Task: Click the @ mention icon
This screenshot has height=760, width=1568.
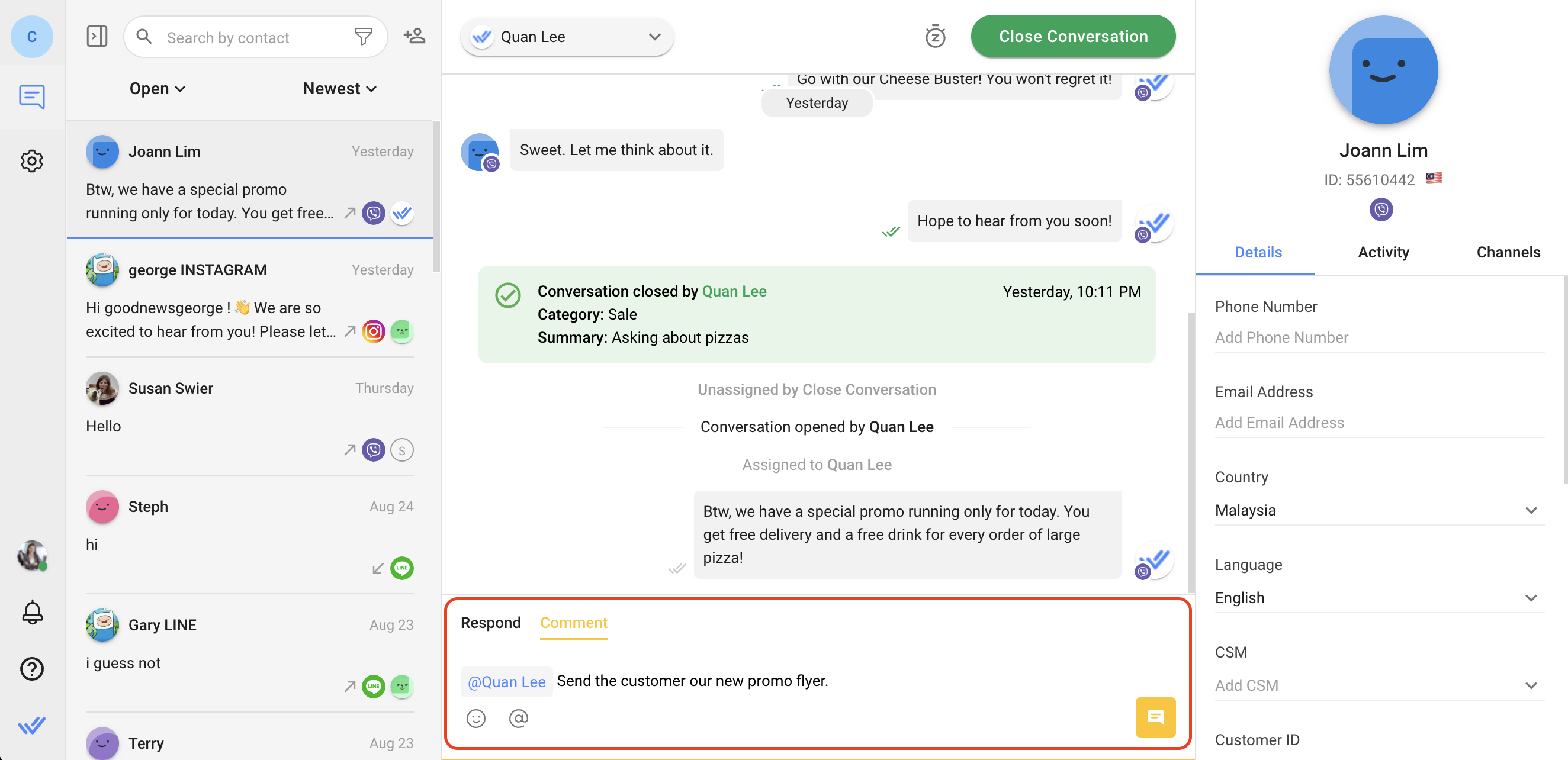Action: 518,719
